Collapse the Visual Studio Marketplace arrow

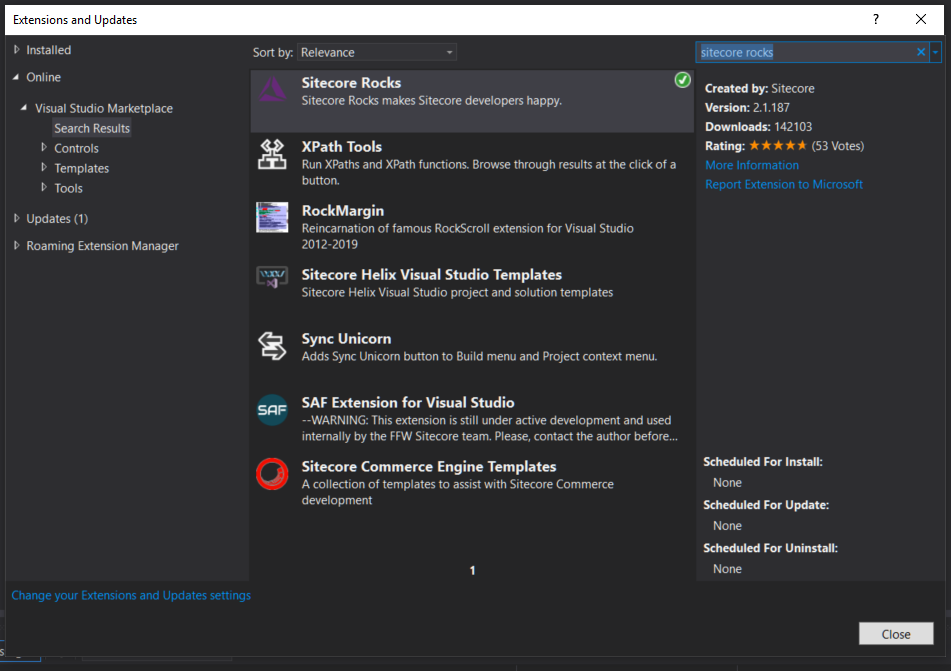24,108
